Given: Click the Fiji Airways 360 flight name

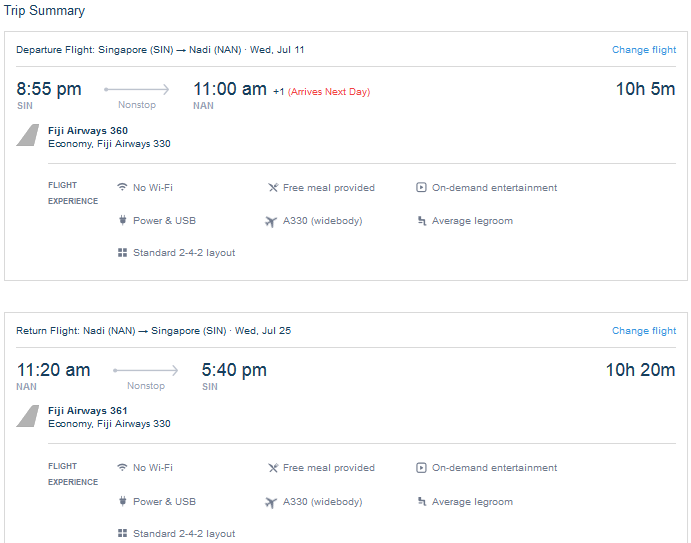Looking at the screenshot, I should (x=88, y=131).
